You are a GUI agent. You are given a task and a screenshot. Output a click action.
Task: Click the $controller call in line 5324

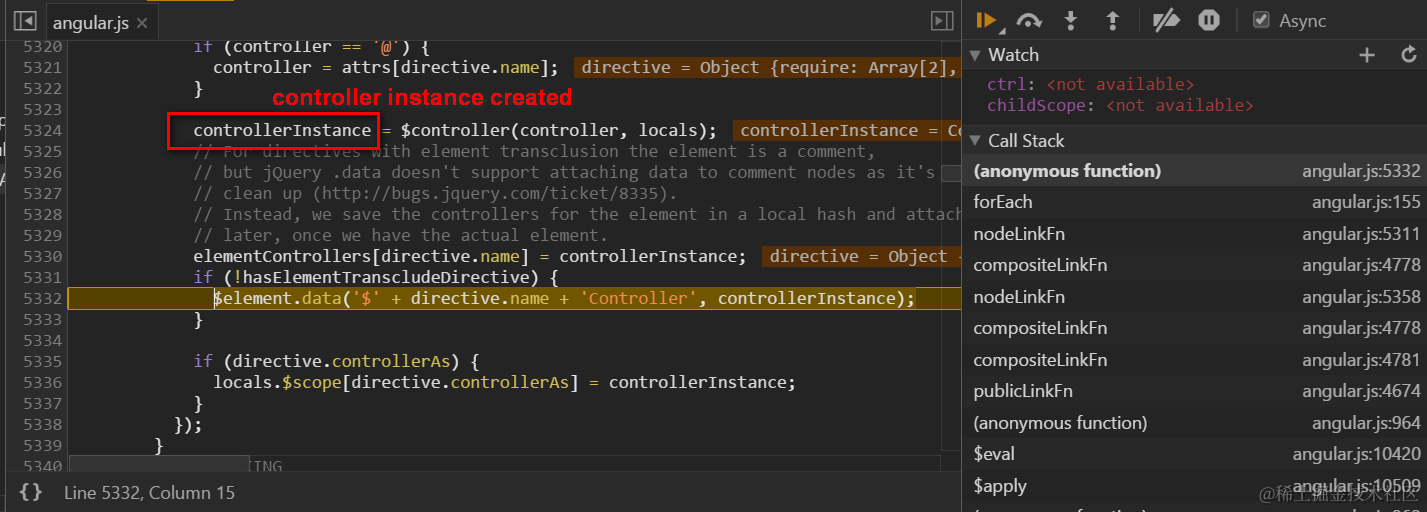tap(455, 130)
